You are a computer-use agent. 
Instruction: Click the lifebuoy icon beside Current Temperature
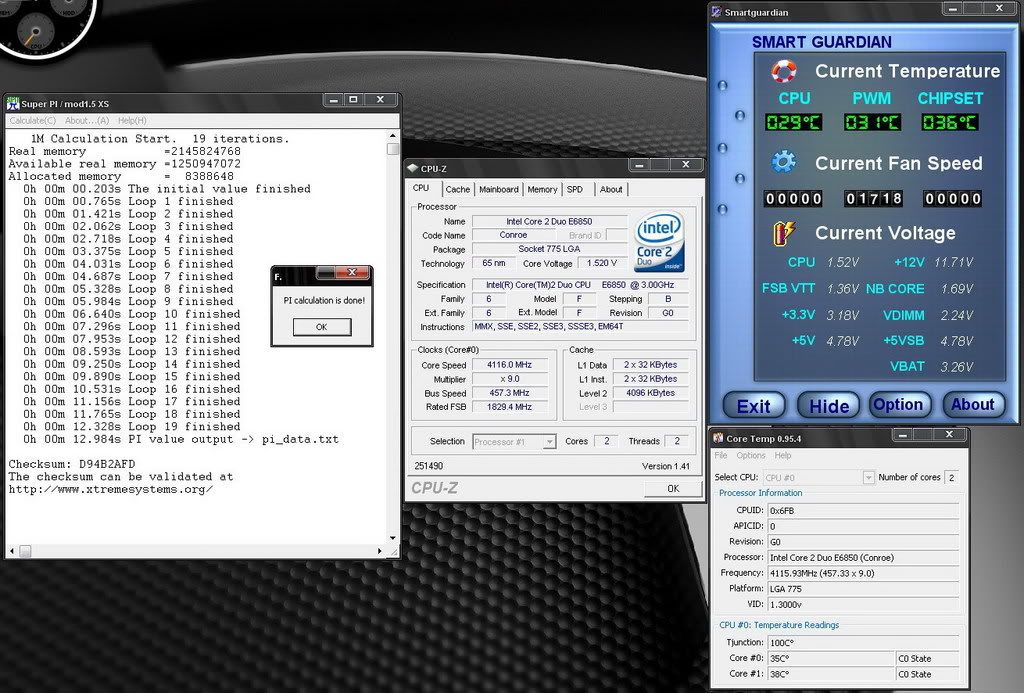pos(784,71)
